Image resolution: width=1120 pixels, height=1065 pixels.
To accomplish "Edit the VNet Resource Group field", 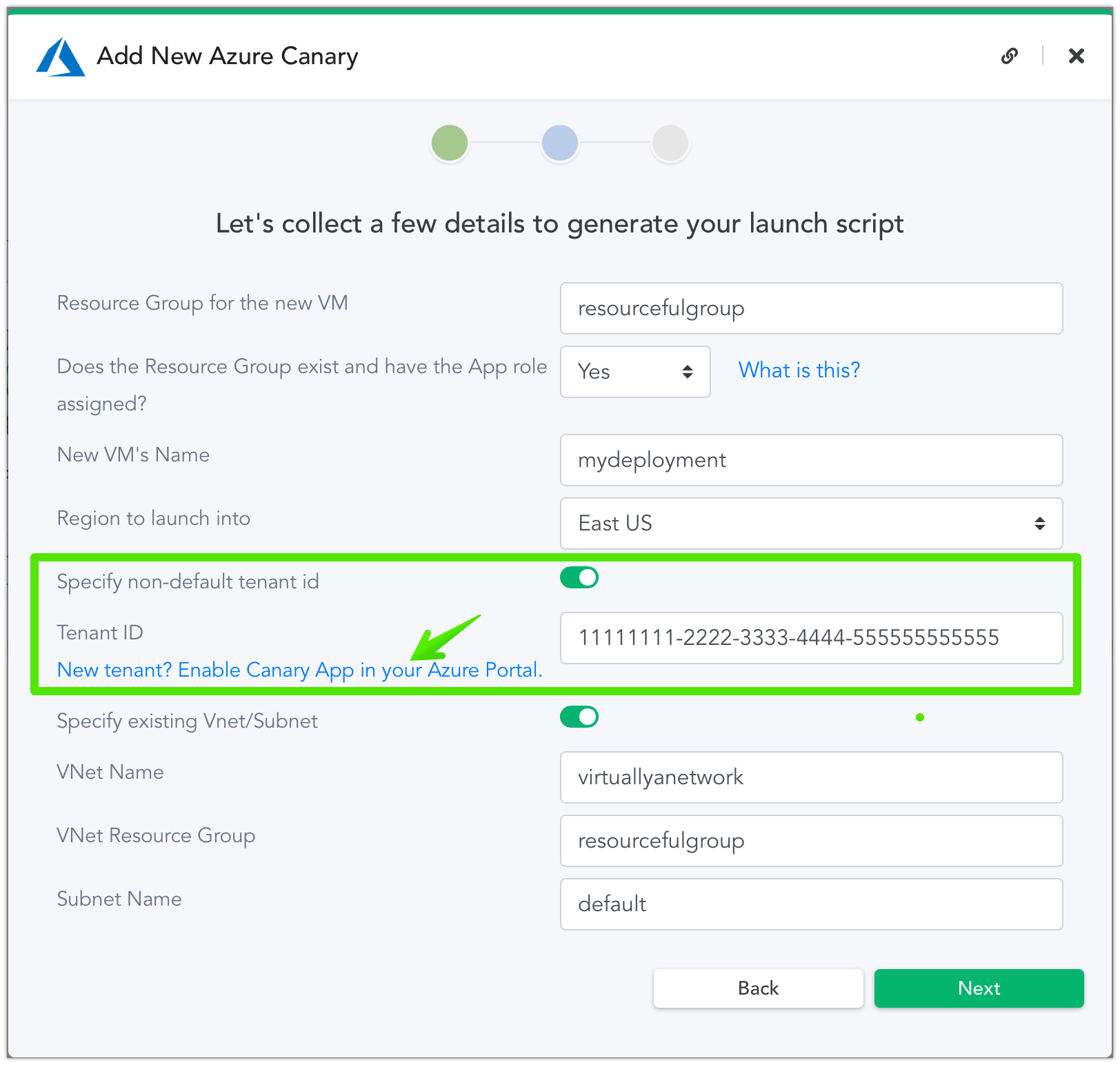I will [x=811, y=841].
